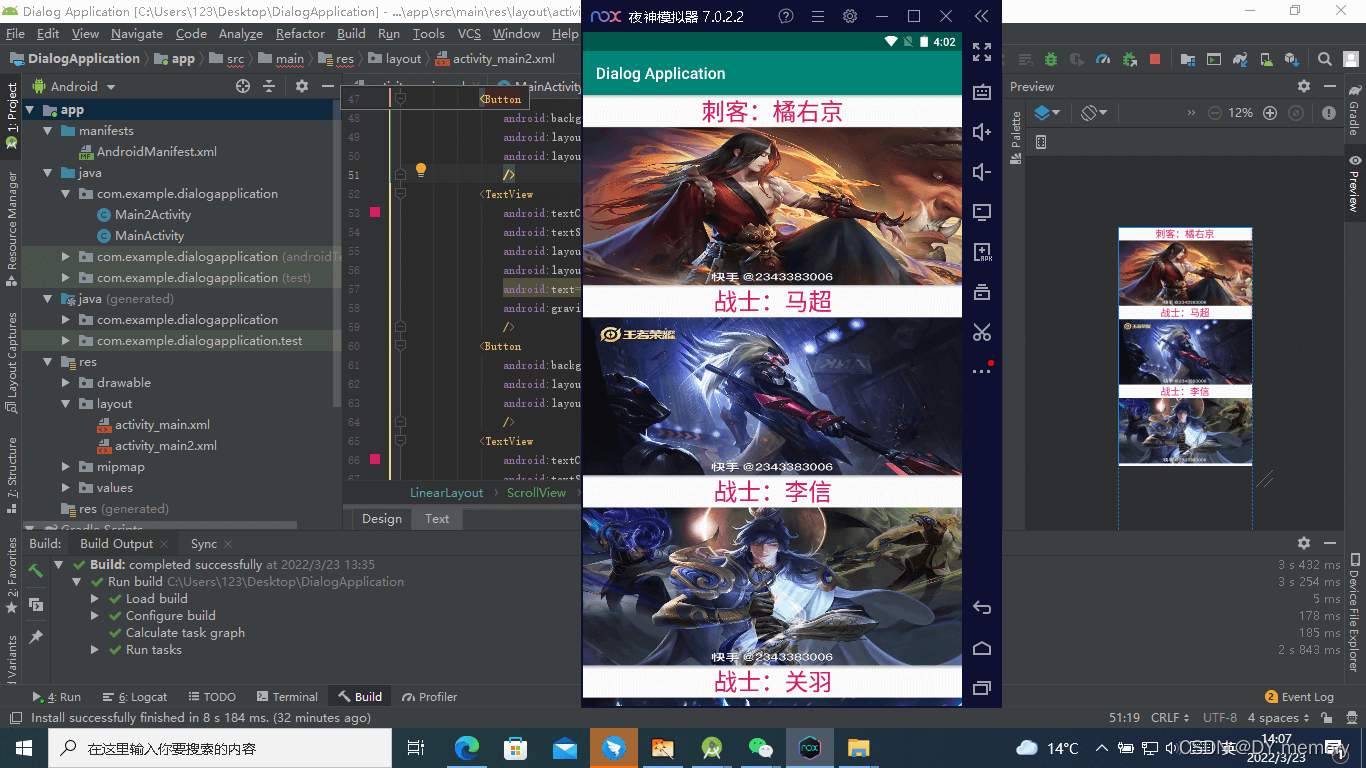Tap the Nox Android back button
The image size is (1366, 768).
982,608
